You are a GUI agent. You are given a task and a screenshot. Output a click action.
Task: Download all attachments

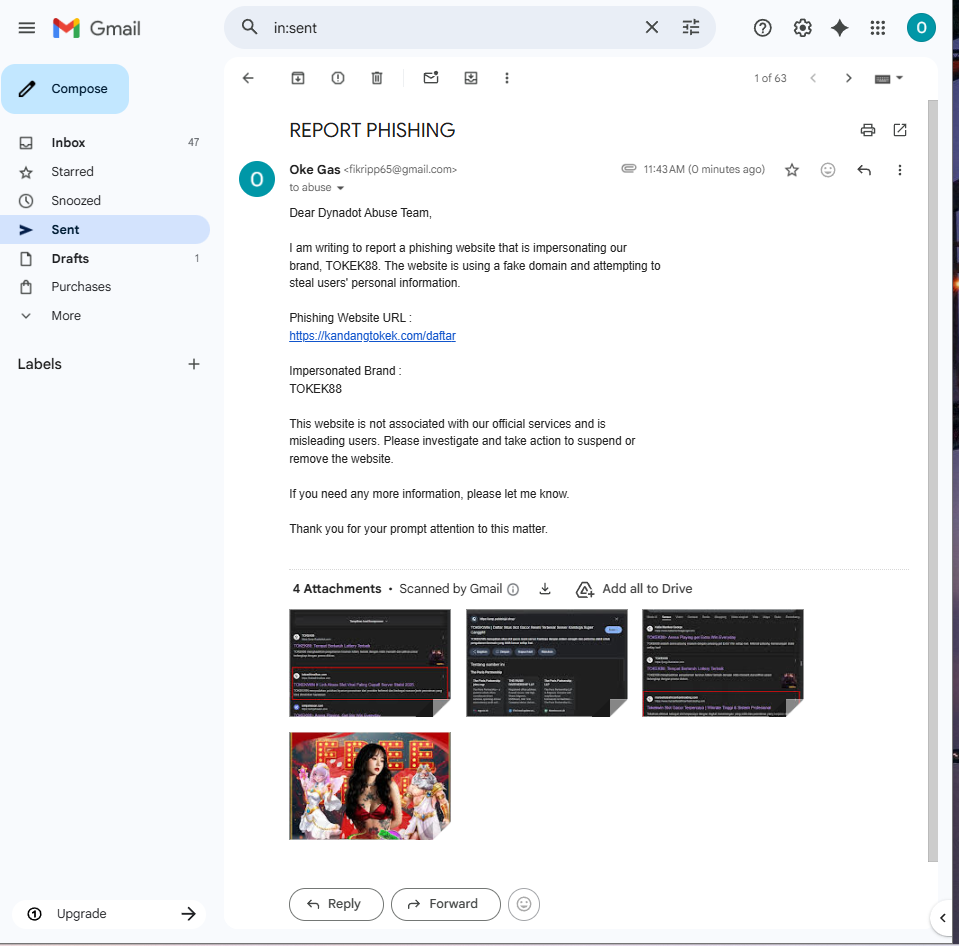(545, 589)
